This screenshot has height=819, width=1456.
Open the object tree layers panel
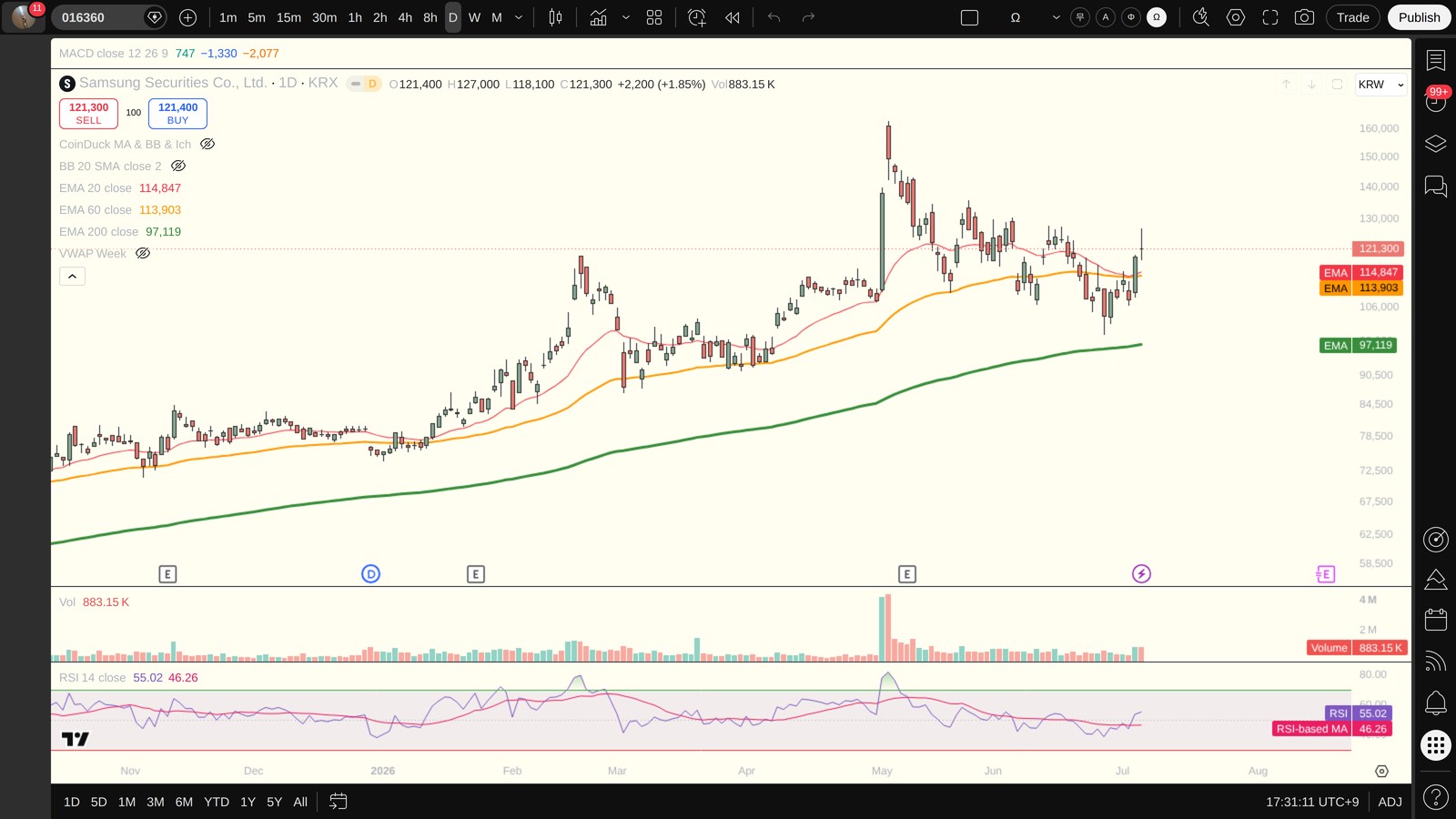pyautogui.click(x=1436, y=144)
